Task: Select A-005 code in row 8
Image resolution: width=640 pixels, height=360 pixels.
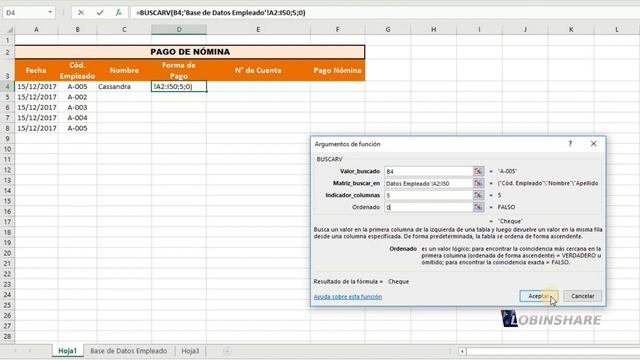Action: point(78,128)
